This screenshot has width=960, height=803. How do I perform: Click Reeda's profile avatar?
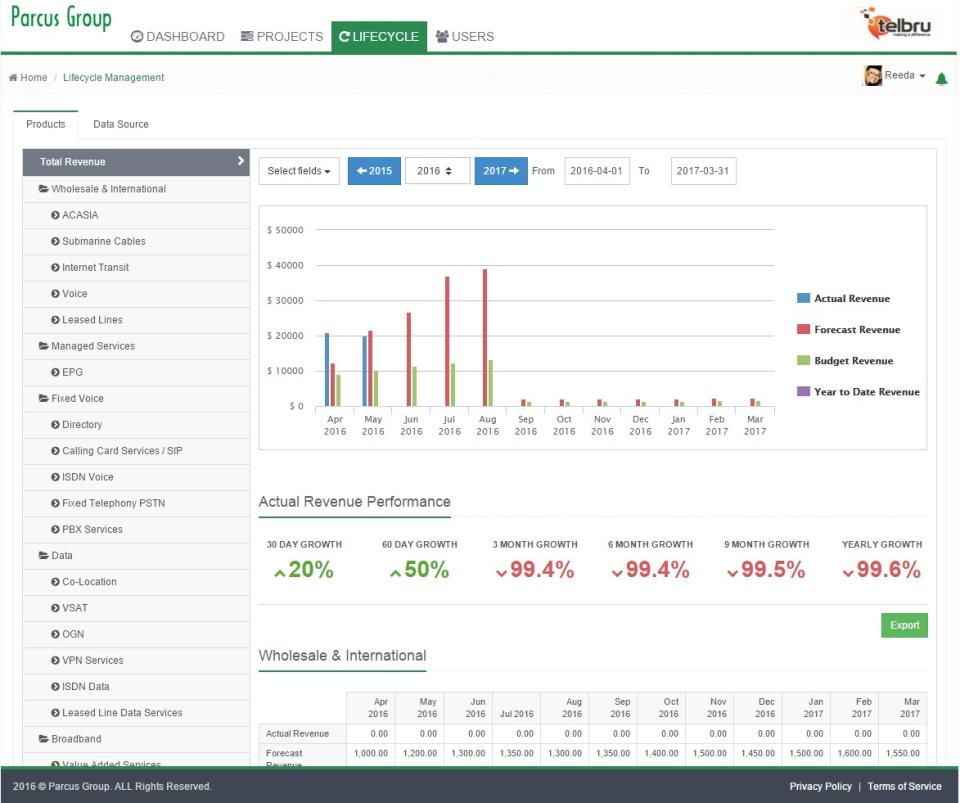pyautogui.click(x=872, y=75)
